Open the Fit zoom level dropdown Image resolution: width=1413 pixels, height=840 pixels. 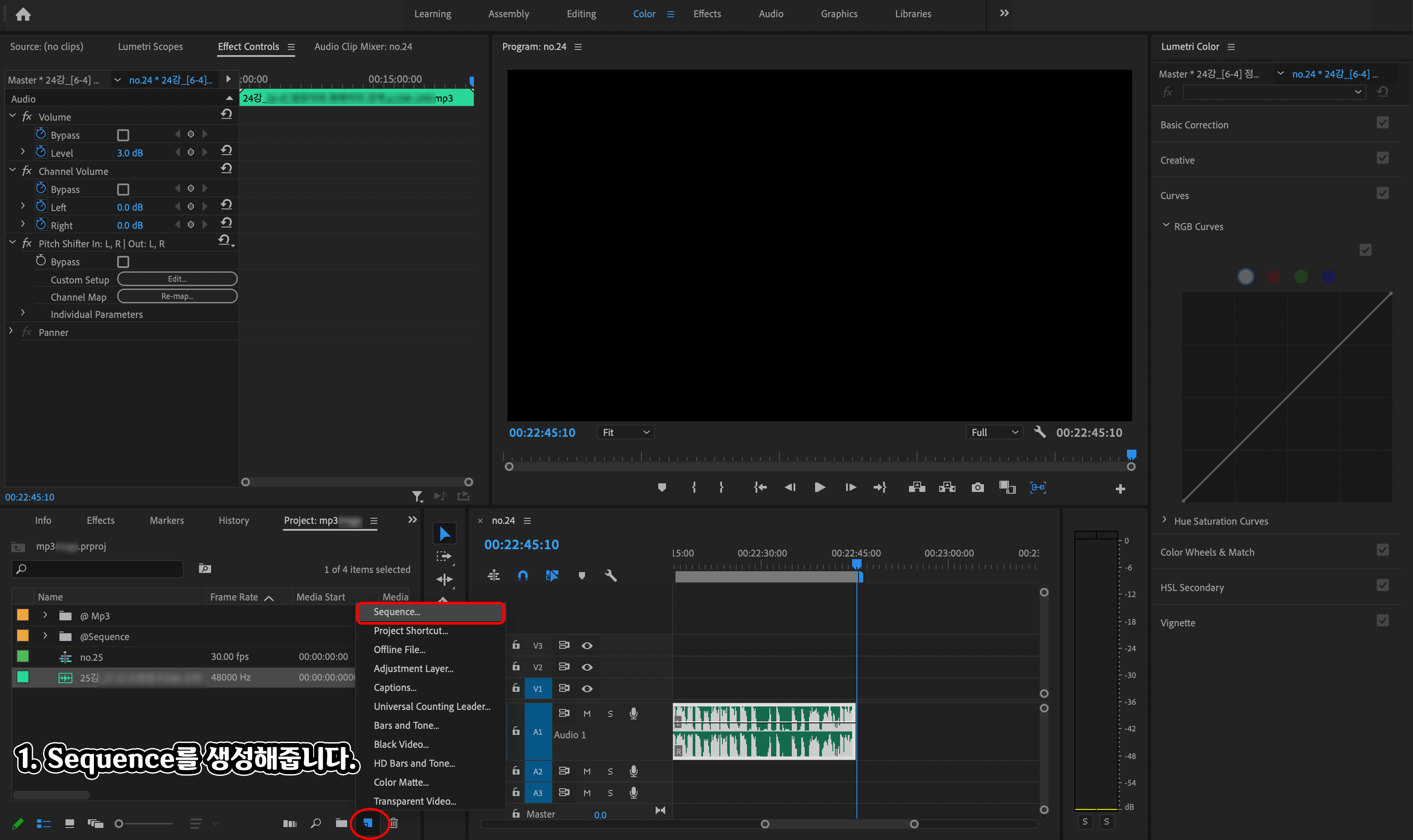click(626, 432)
